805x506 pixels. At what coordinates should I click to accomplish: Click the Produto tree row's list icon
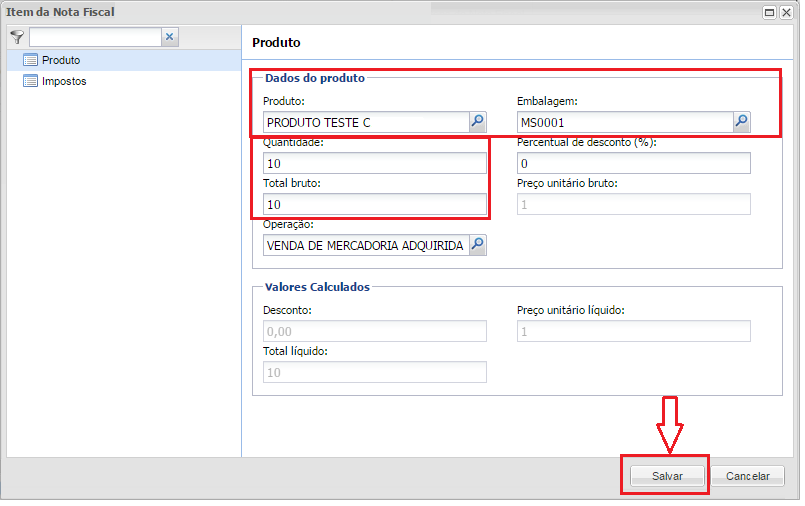click(30, 60)
